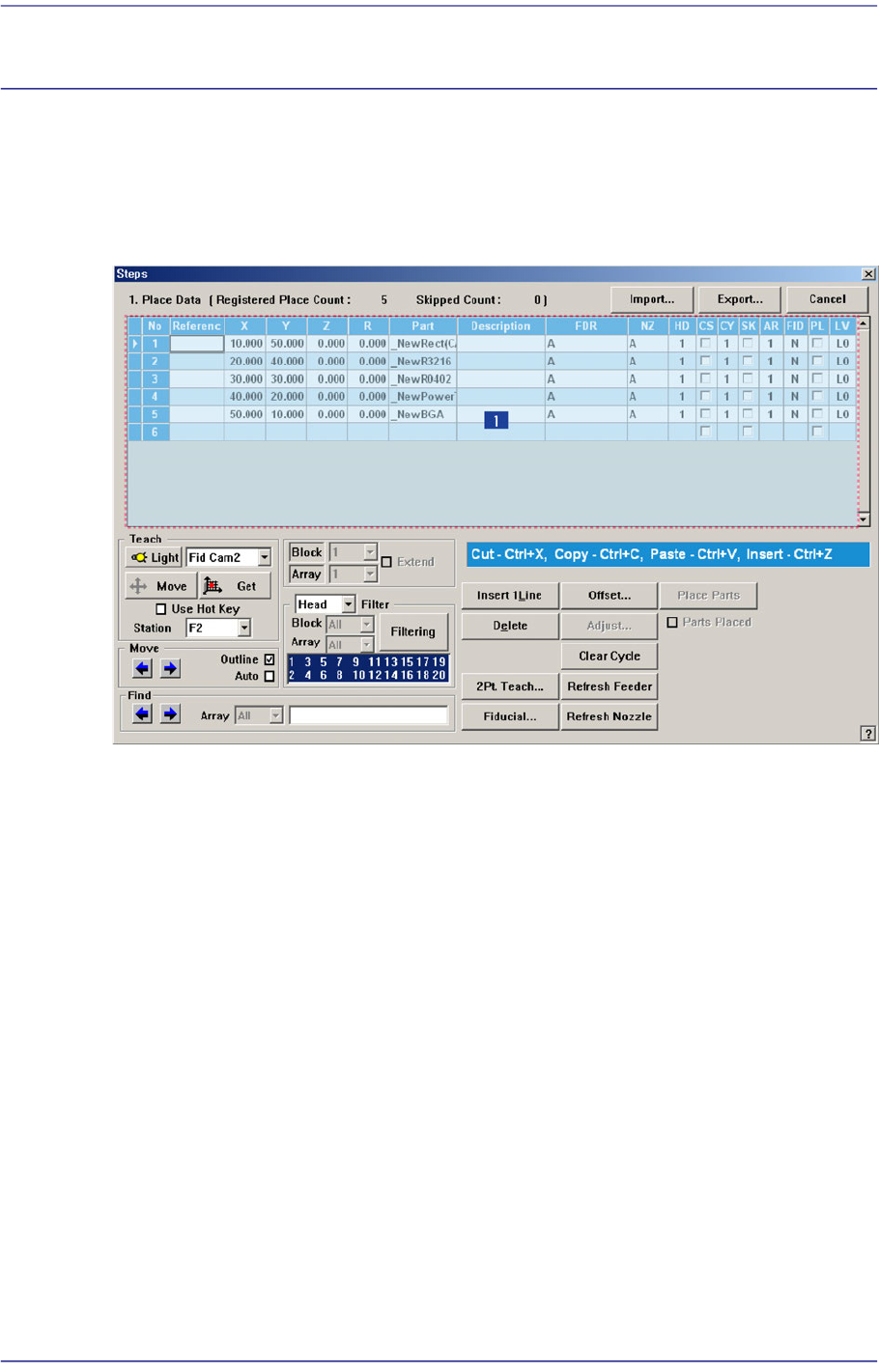The image size is (879, 1372).
Task: Open the help question mark icon
Action: point(867,734)
